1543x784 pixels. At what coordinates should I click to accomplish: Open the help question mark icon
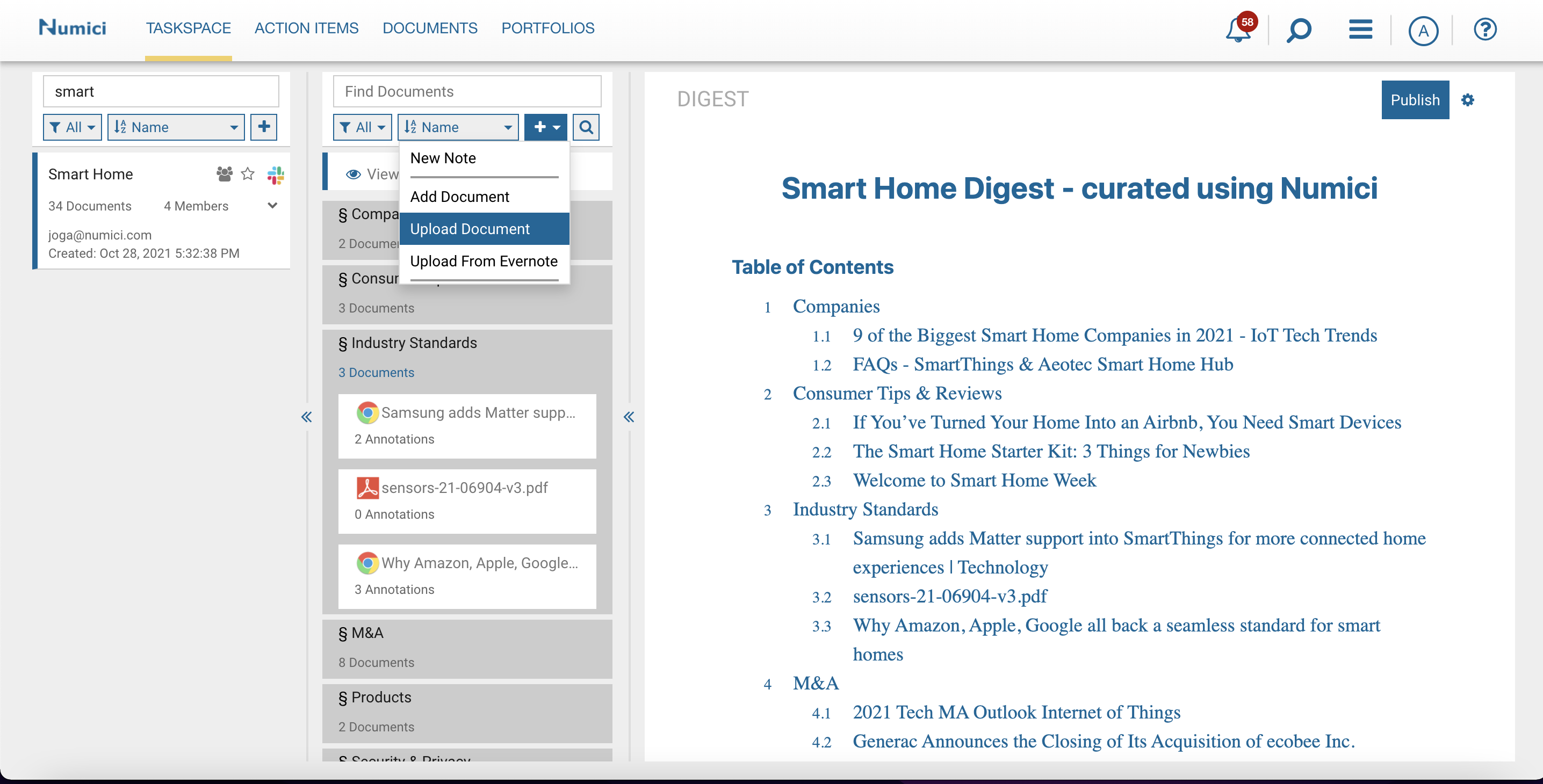pos(1485,28)
